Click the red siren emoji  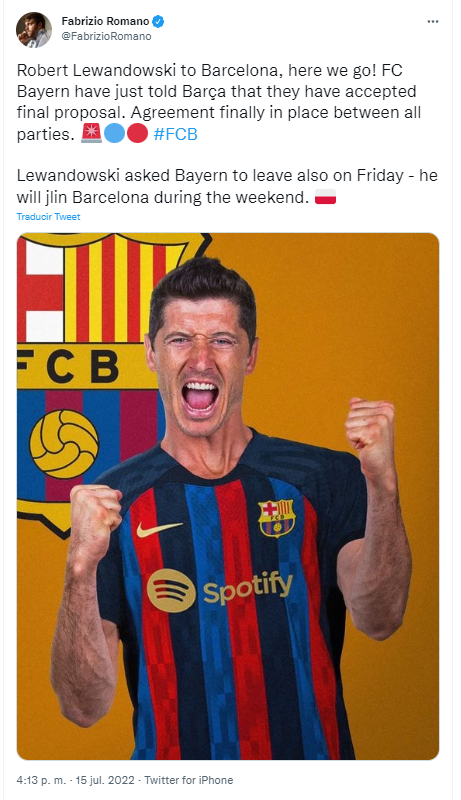pos(91,134)
